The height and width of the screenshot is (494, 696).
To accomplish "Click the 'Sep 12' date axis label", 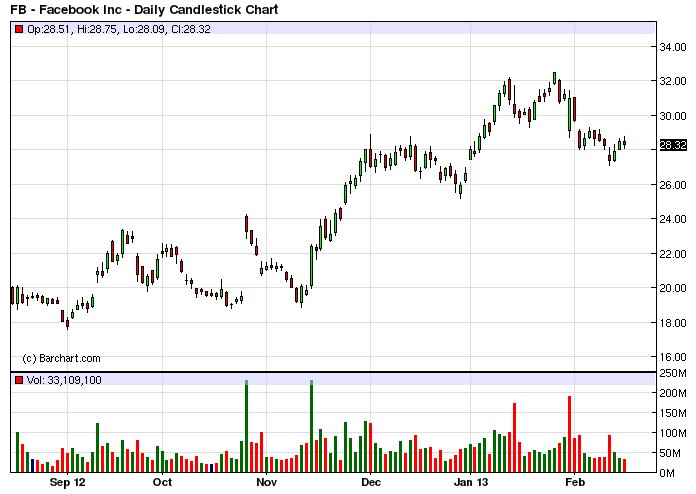I will tap(67, 482).
